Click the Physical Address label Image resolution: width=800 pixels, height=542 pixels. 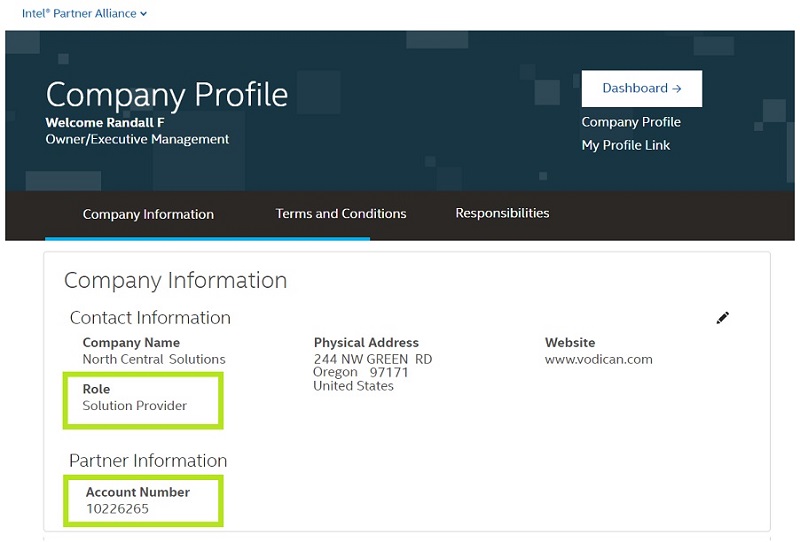[x=366, y=342]
